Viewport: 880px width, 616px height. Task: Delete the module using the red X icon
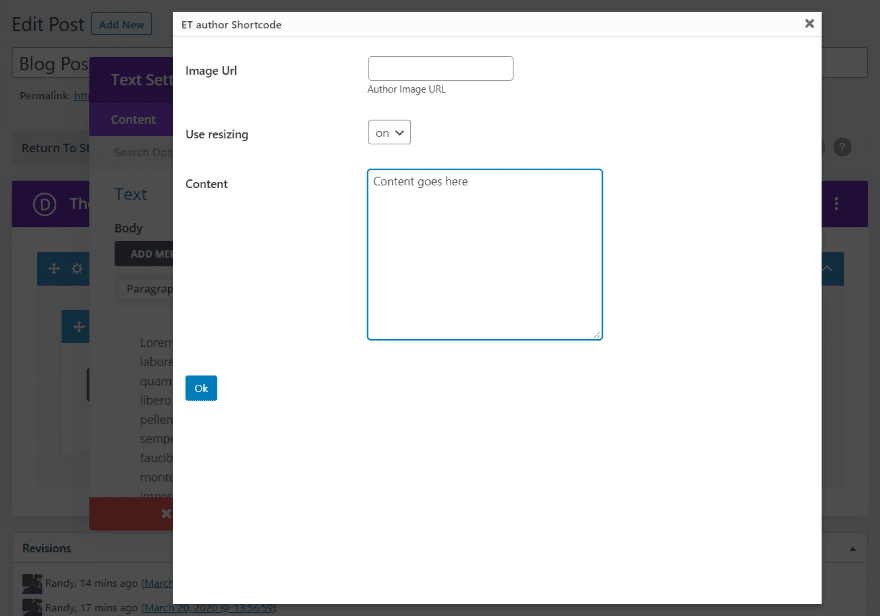point(167,513)
